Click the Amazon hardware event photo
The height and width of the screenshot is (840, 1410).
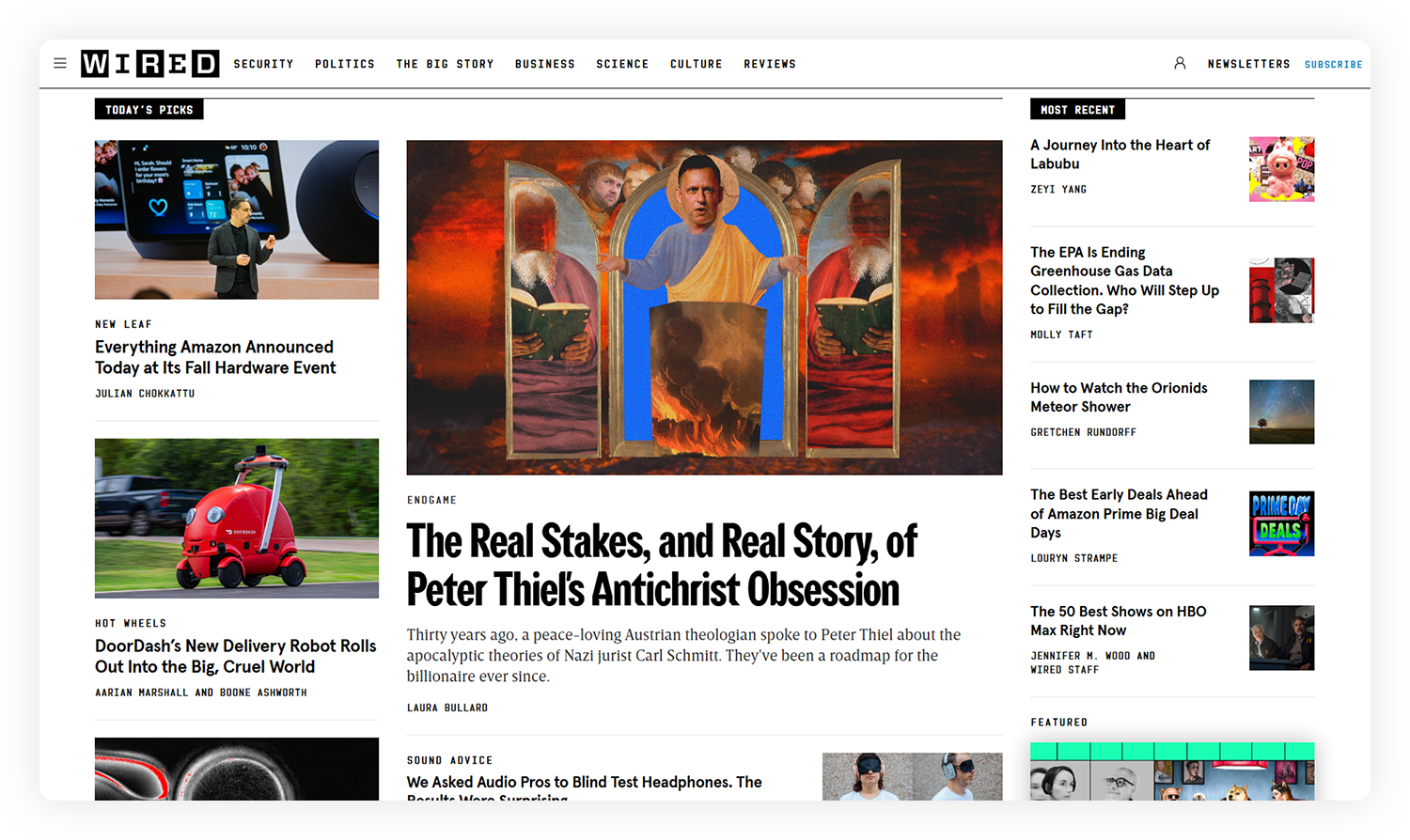pos(237,220)
